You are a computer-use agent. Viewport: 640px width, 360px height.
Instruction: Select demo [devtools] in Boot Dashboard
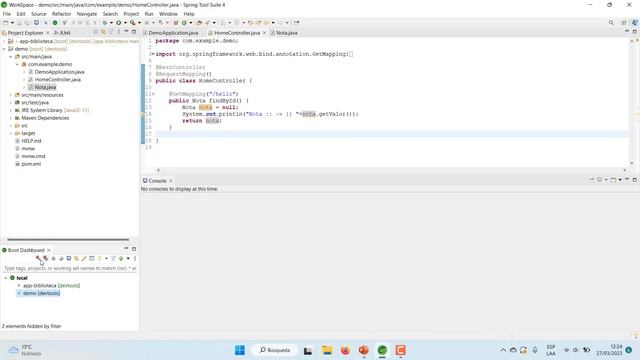[x=41, y=293]
